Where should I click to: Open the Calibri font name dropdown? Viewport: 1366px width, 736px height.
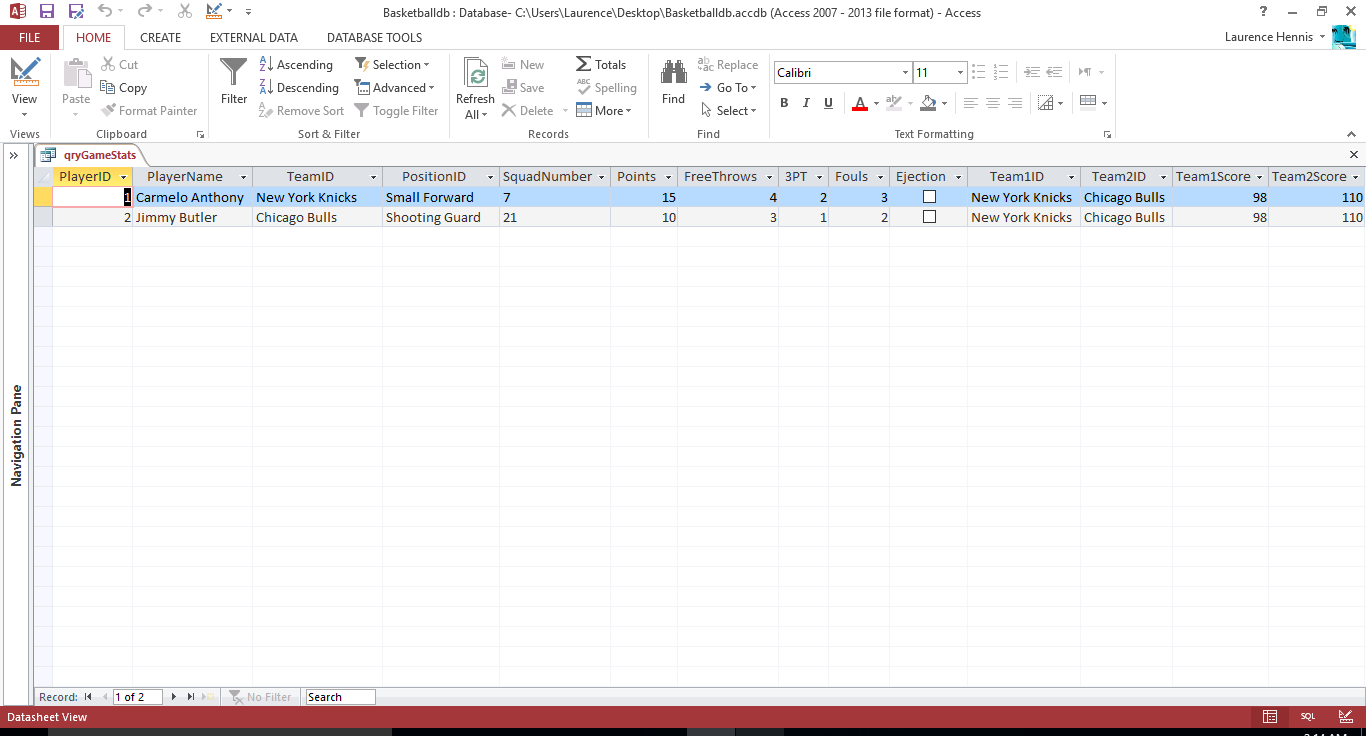click(905, 73)
